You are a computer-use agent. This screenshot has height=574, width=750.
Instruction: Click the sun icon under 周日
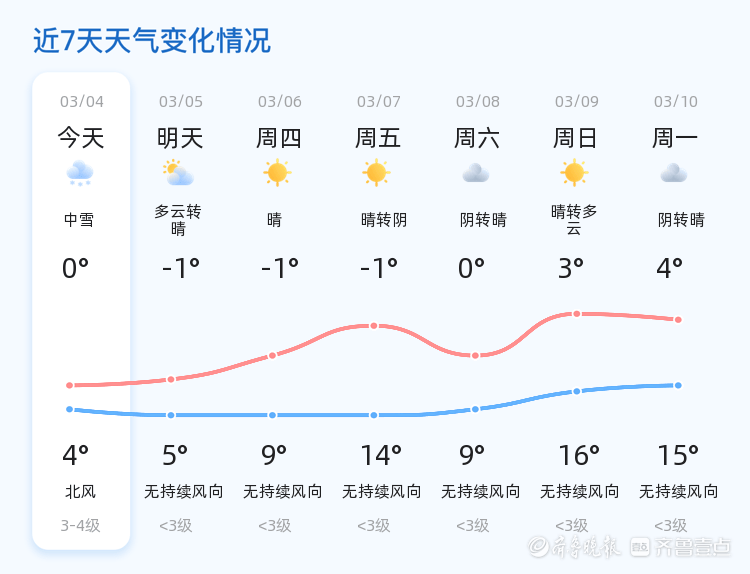click(574, 173)
